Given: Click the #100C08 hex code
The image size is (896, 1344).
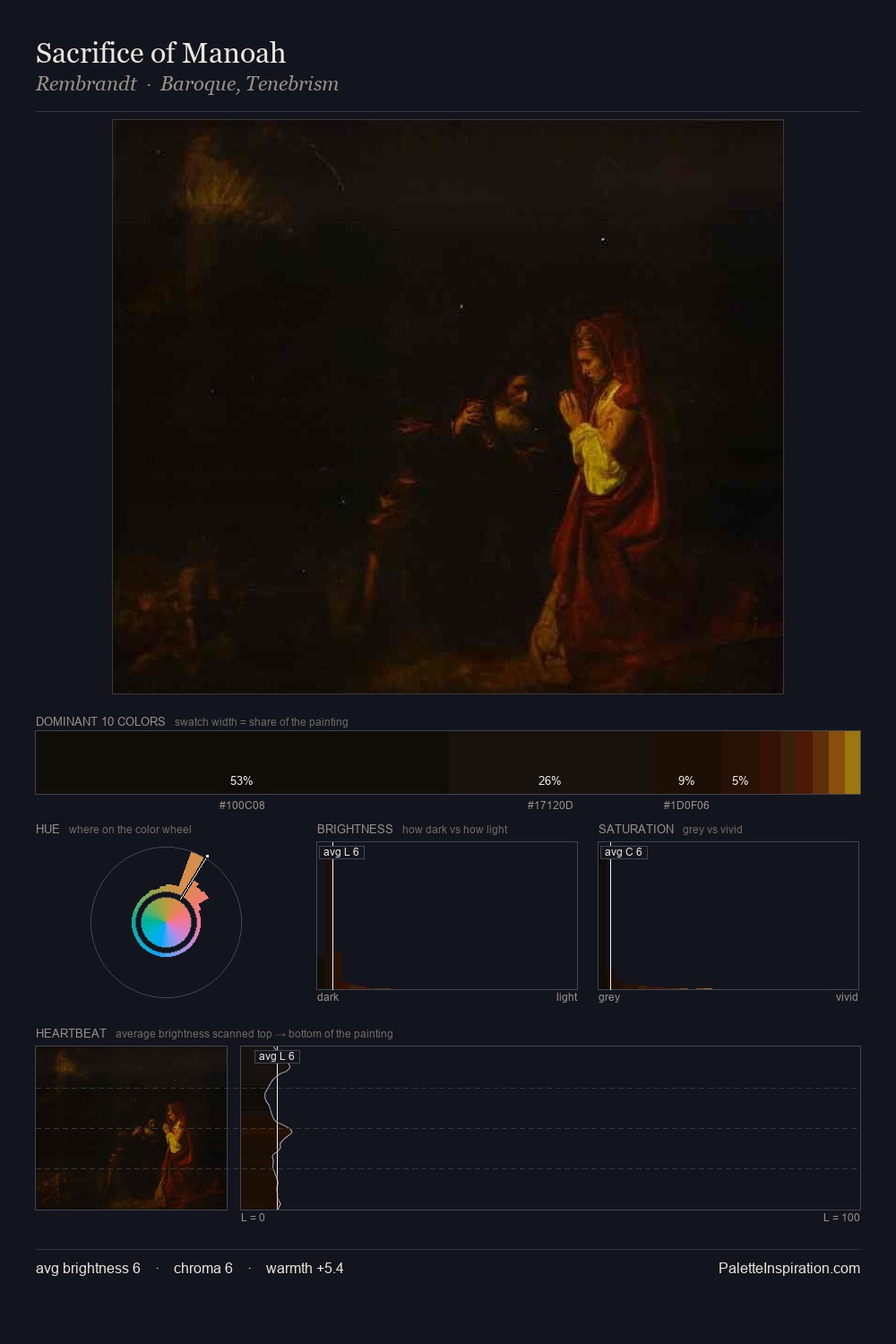Looking at the screenshot, I should point(242,806).
